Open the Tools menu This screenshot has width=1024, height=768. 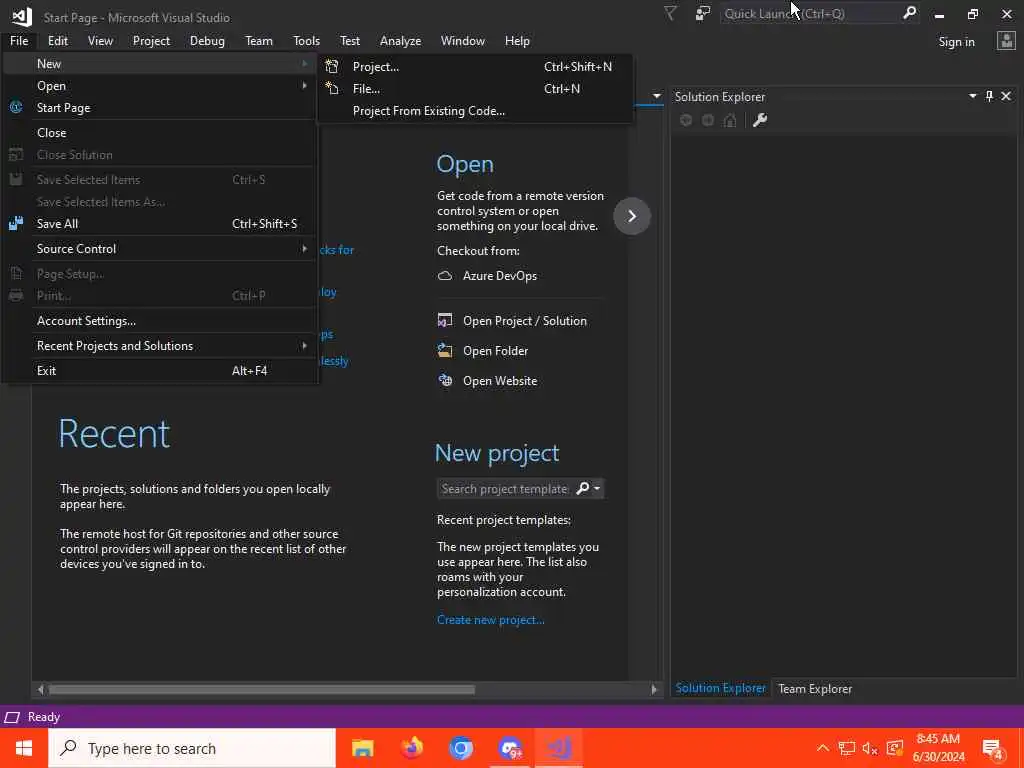click(x=306, y=40)
